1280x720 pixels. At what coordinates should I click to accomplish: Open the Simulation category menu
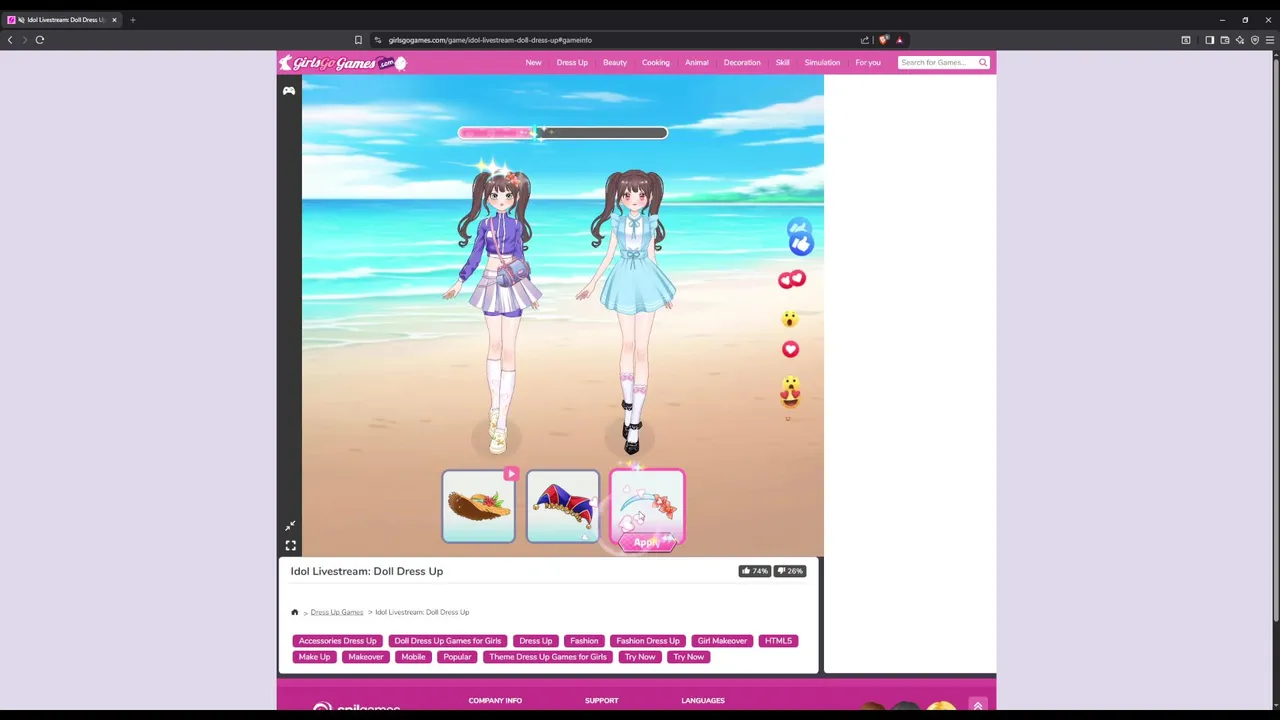(822, 63)
